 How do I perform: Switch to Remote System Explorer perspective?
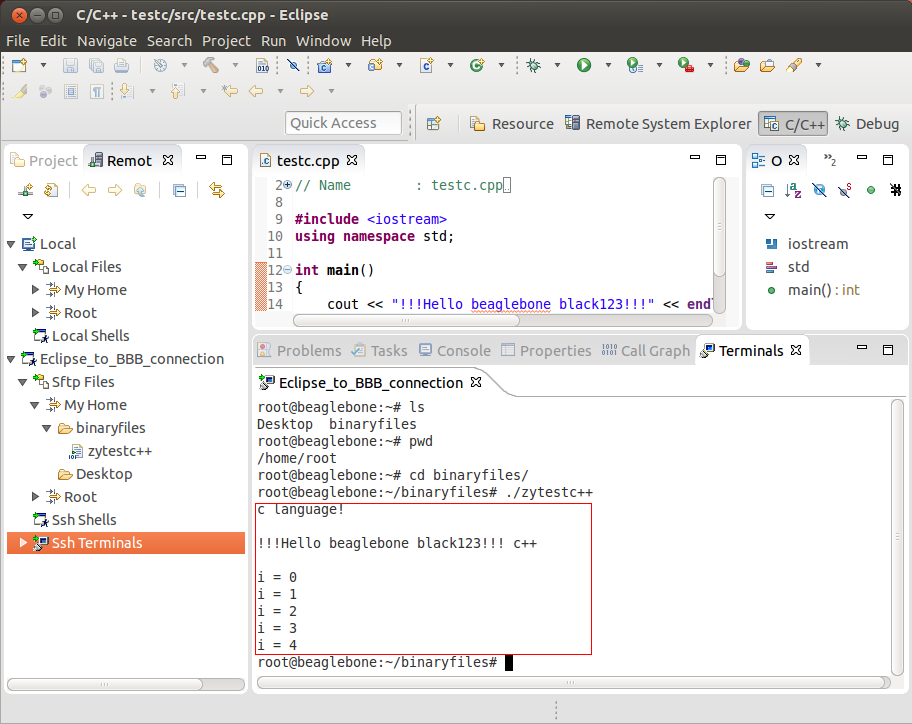[658, 124]
